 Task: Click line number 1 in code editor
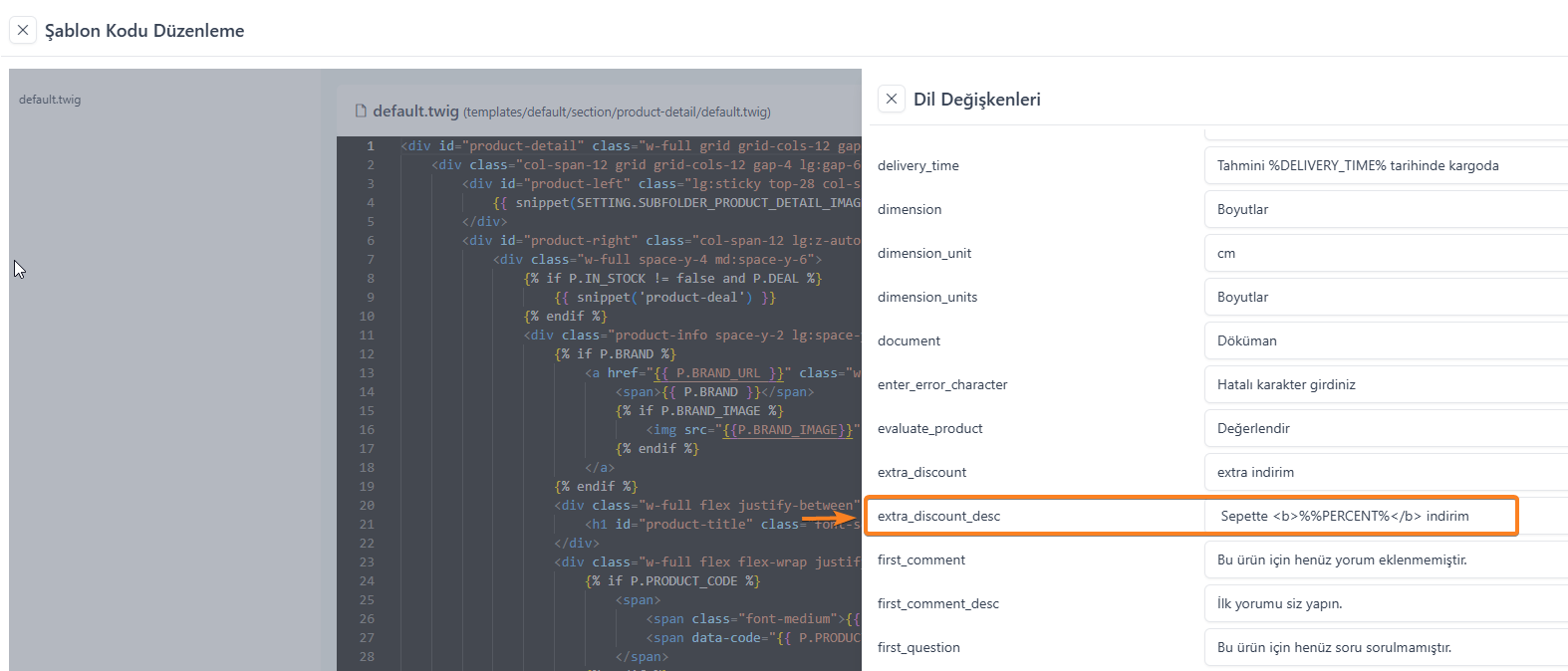pos(370,146)
